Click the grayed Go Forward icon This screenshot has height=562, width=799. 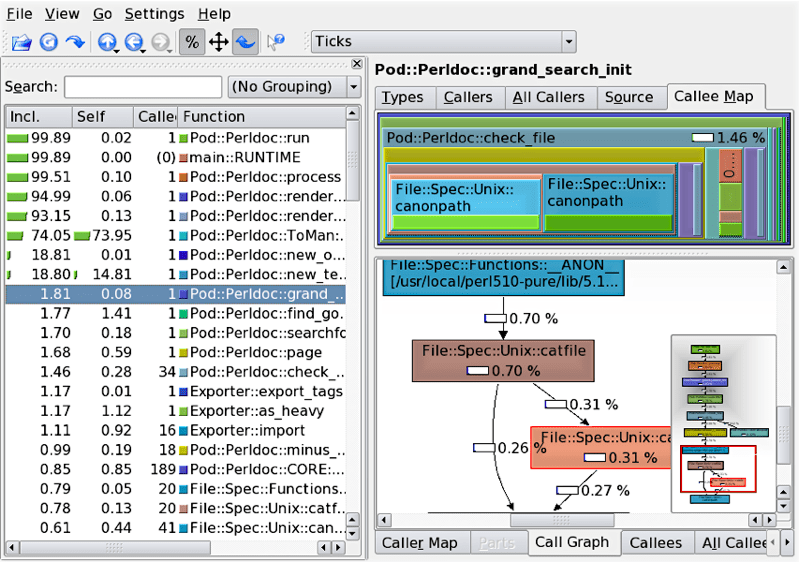(161, 42)
